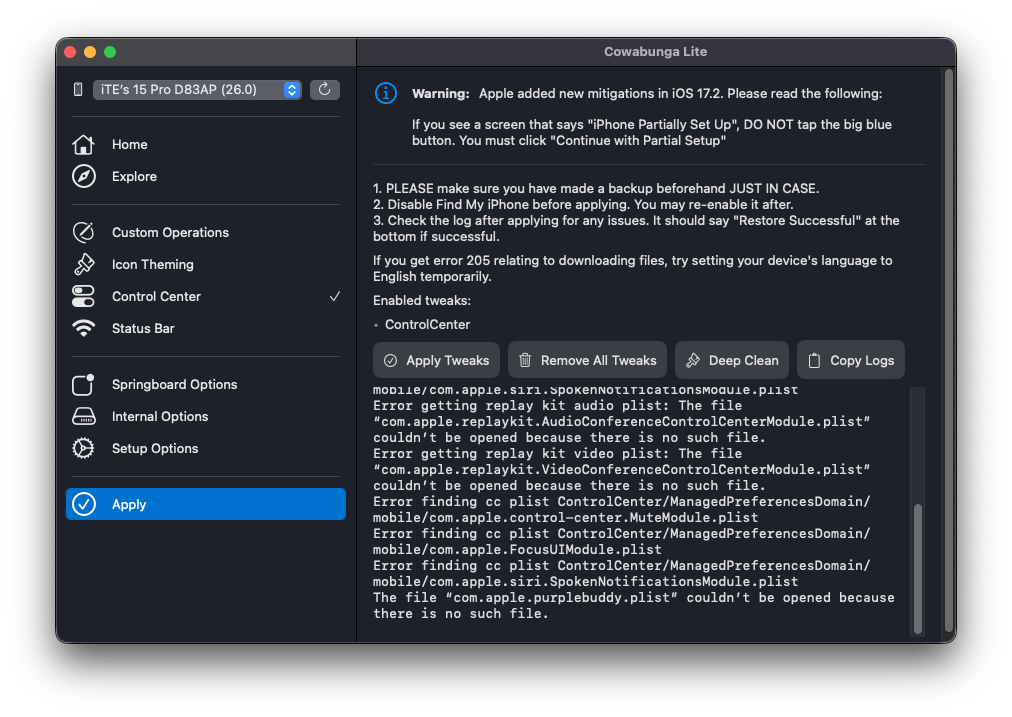
Task: Click the AudioConferenceControlCenterModule.plist log line
Action: (622, 421)
